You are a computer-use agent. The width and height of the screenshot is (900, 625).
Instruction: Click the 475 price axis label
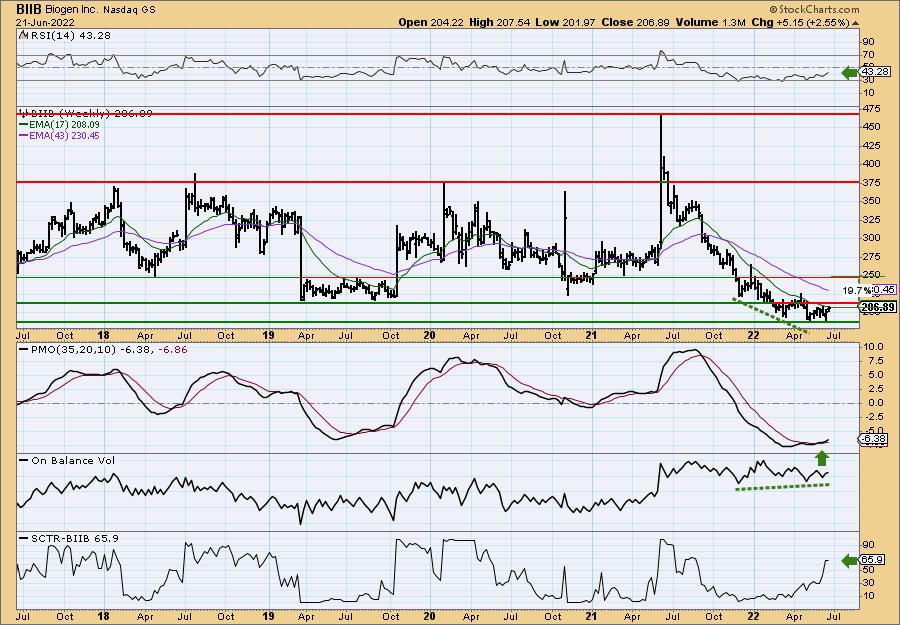pyautogui.click(x=871, y=108)
